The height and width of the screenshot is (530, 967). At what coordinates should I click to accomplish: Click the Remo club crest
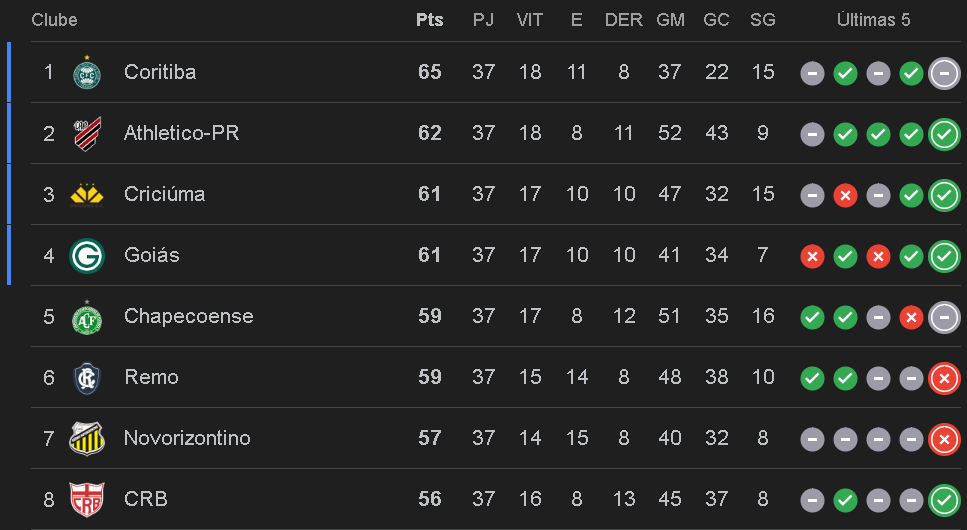pyautogui.click(x=87, y=378)
